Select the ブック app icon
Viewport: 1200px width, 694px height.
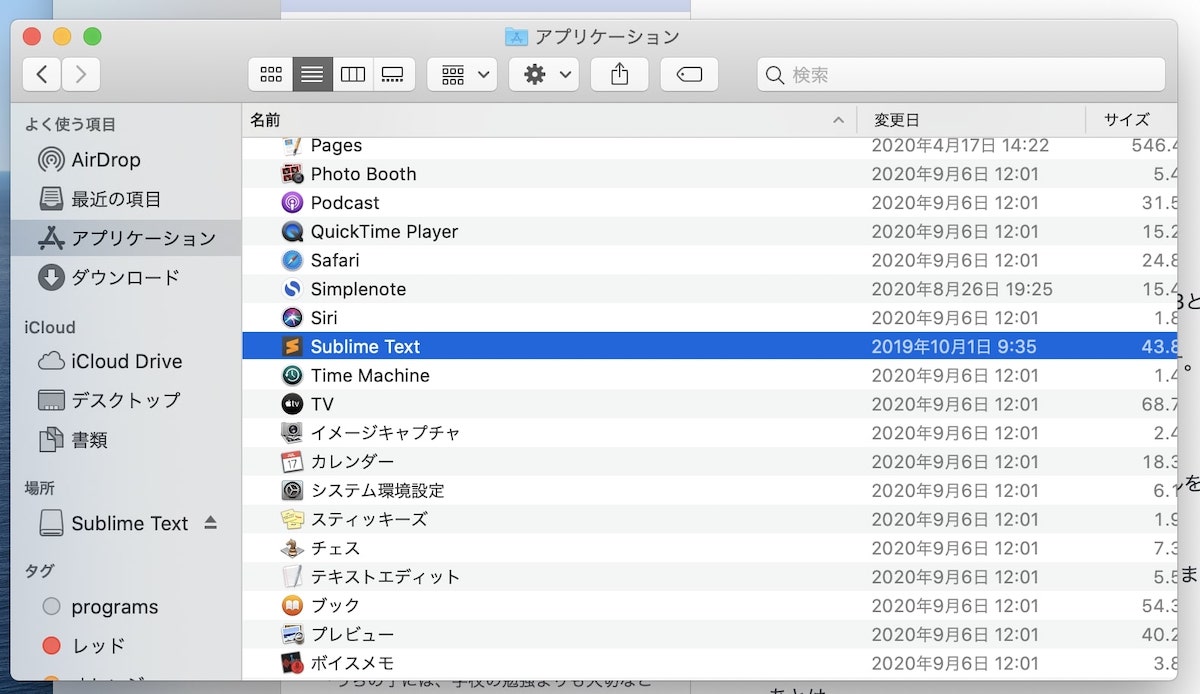292,606
